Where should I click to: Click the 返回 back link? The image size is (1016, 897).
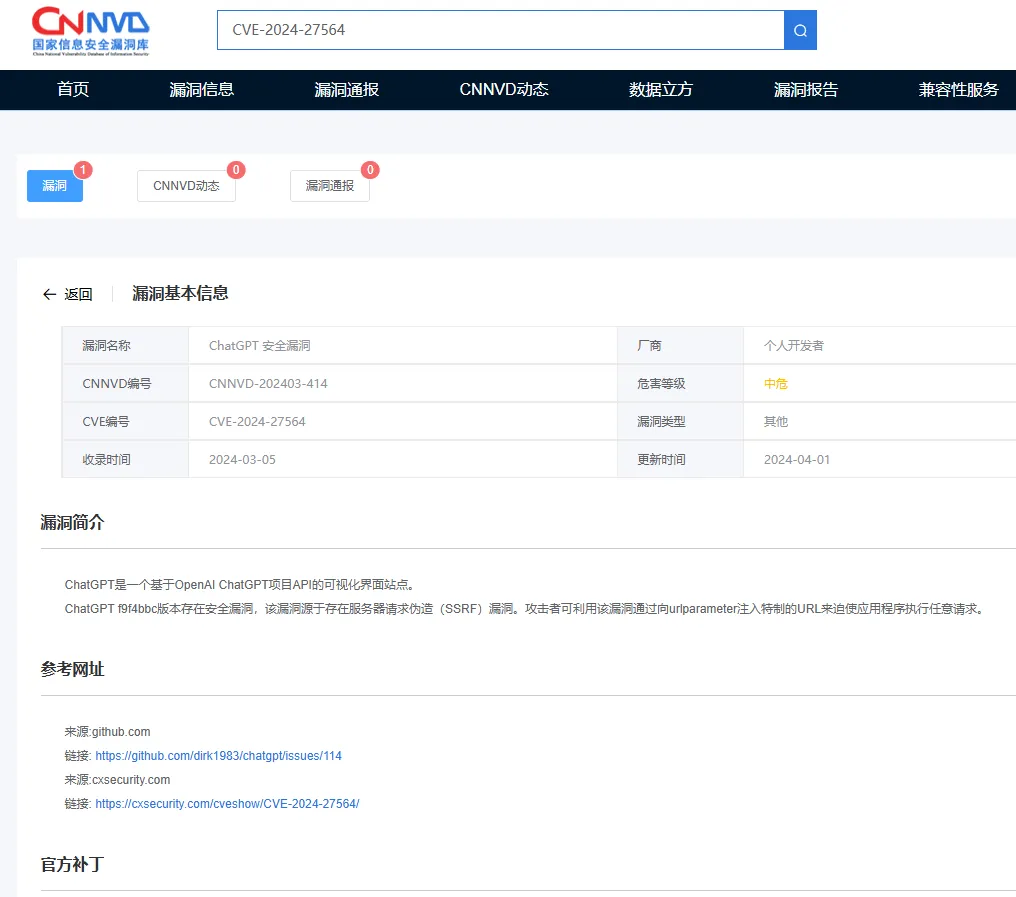coord(78,294)
